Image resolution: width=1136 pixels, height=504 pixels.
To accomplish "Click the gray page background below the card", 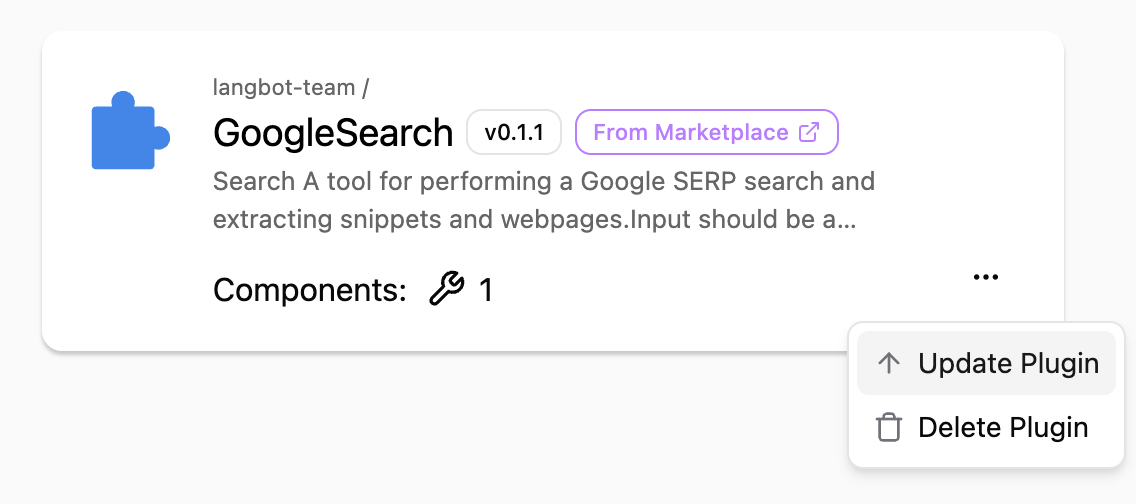I will point(400,430).
